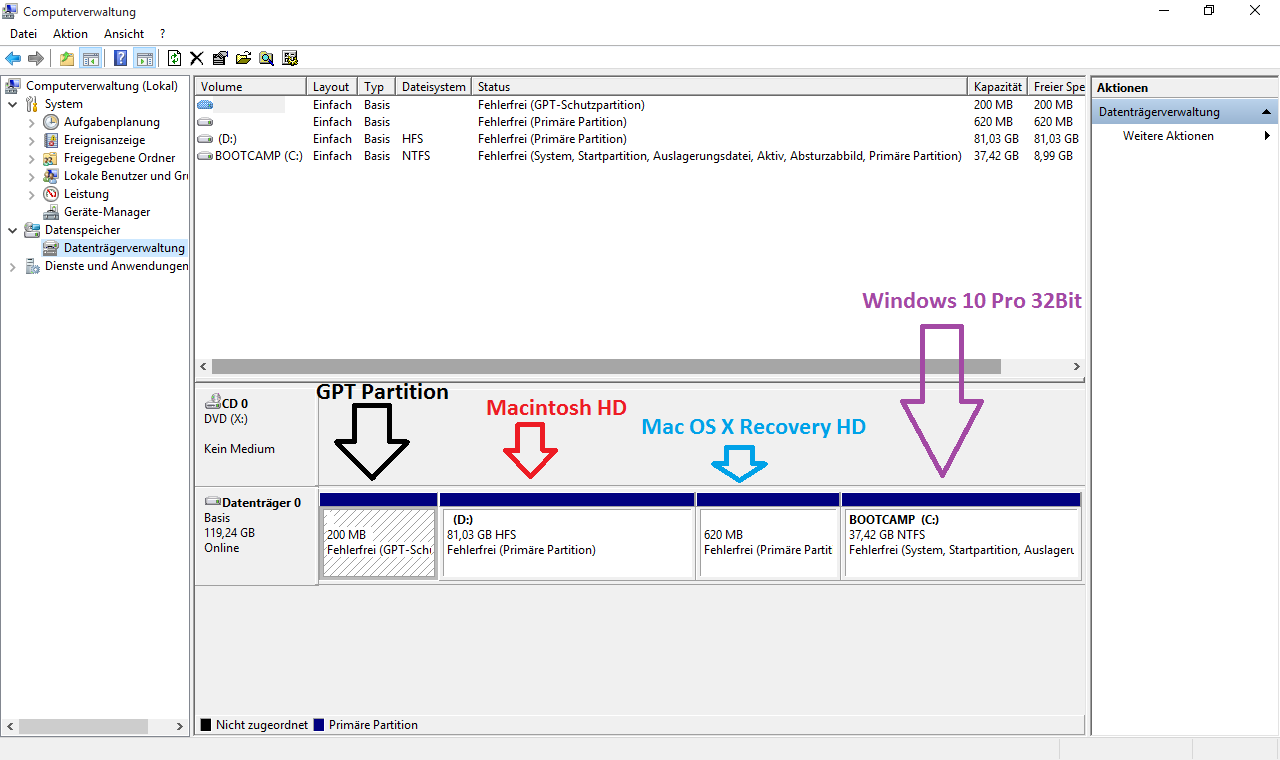The height and width of the screenshot is (760, 1280).
Task: Select the Freigegebene Ordner icon
Action: pyautogui.click(x=51, y=158)
